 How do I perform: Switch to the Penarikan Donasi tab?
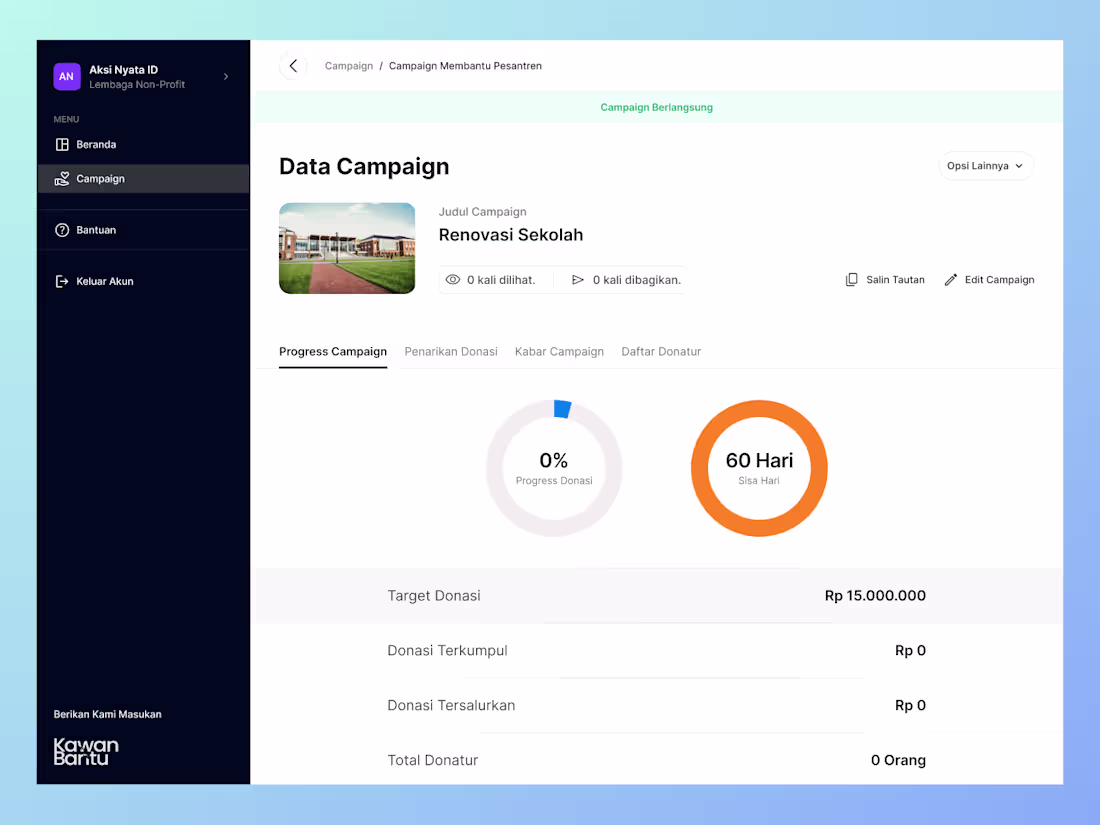click(451, 351)
